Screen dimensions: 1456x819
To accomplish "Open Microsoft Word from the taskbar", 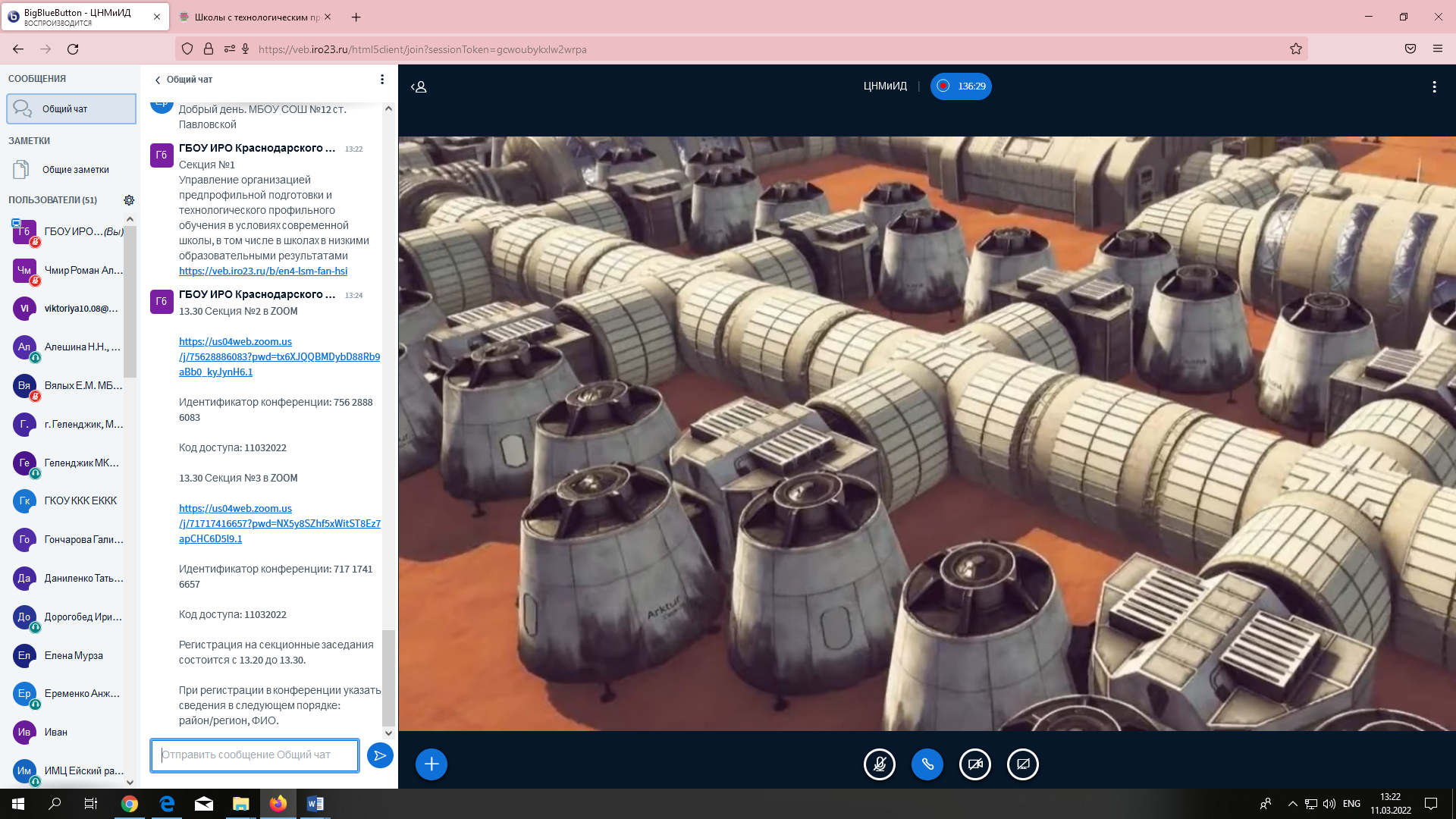I will pyautogui.click(x=315, y=804).
